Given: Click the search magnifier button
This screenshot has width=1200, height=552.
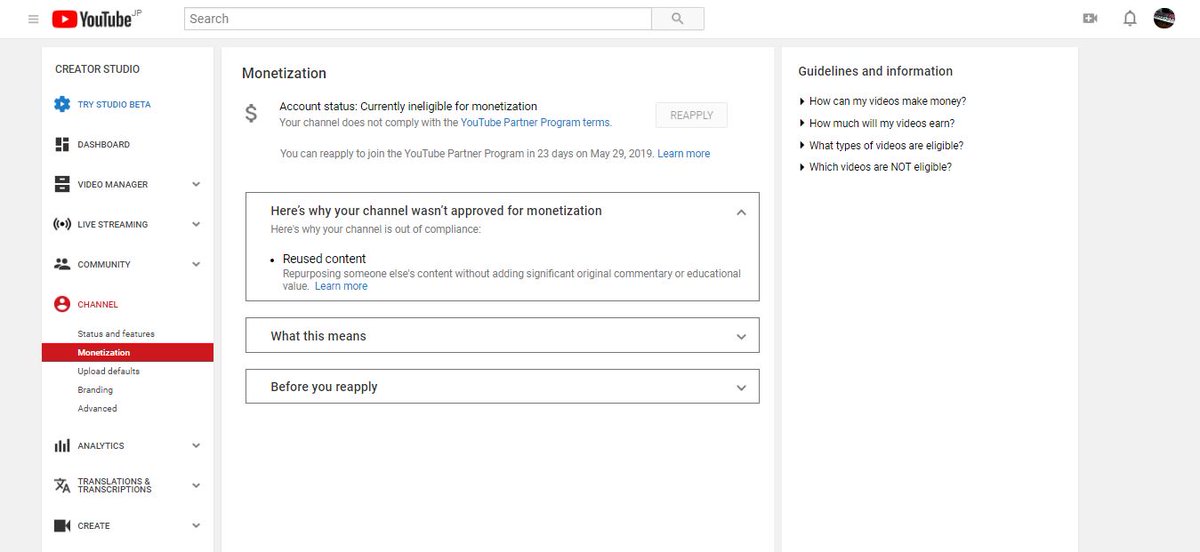Looking at the screenshot, I should pyautogui.click(x=677, y=19).
